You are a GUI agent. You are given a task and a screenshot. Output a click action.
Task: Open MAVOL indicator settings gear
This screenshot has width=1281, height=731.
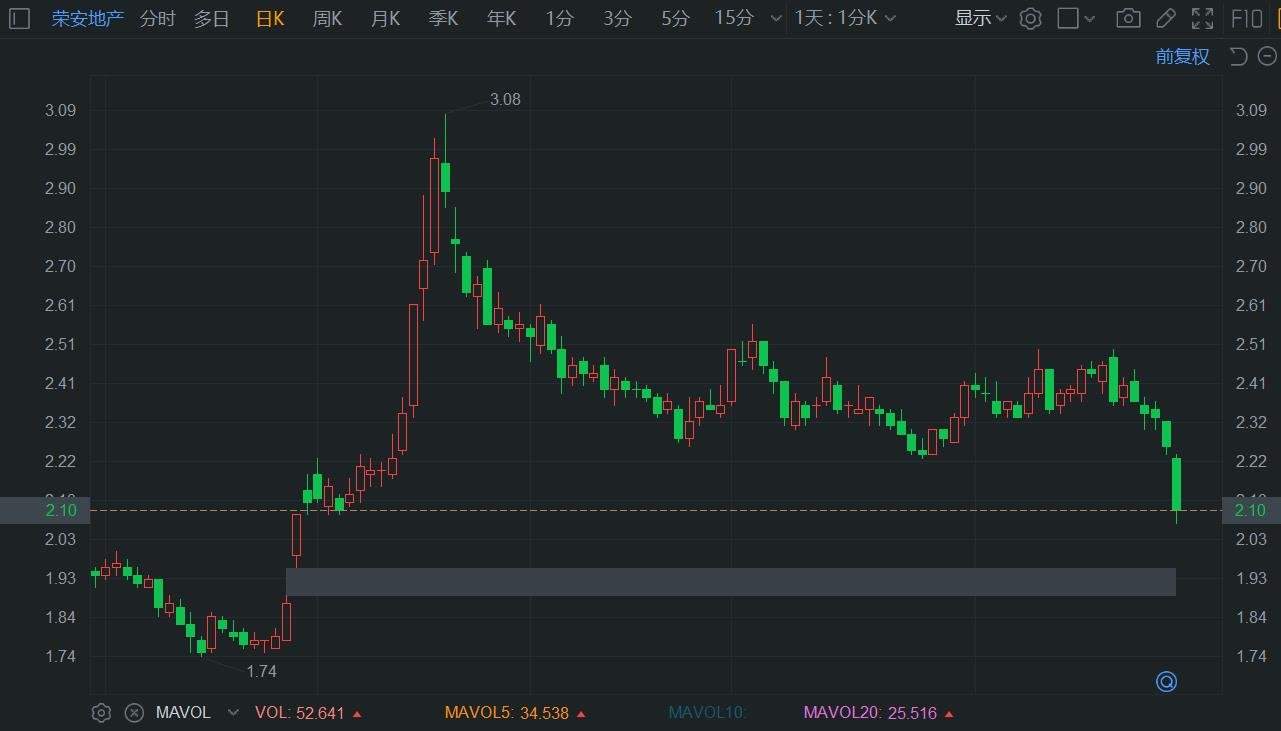pos(101,713)
